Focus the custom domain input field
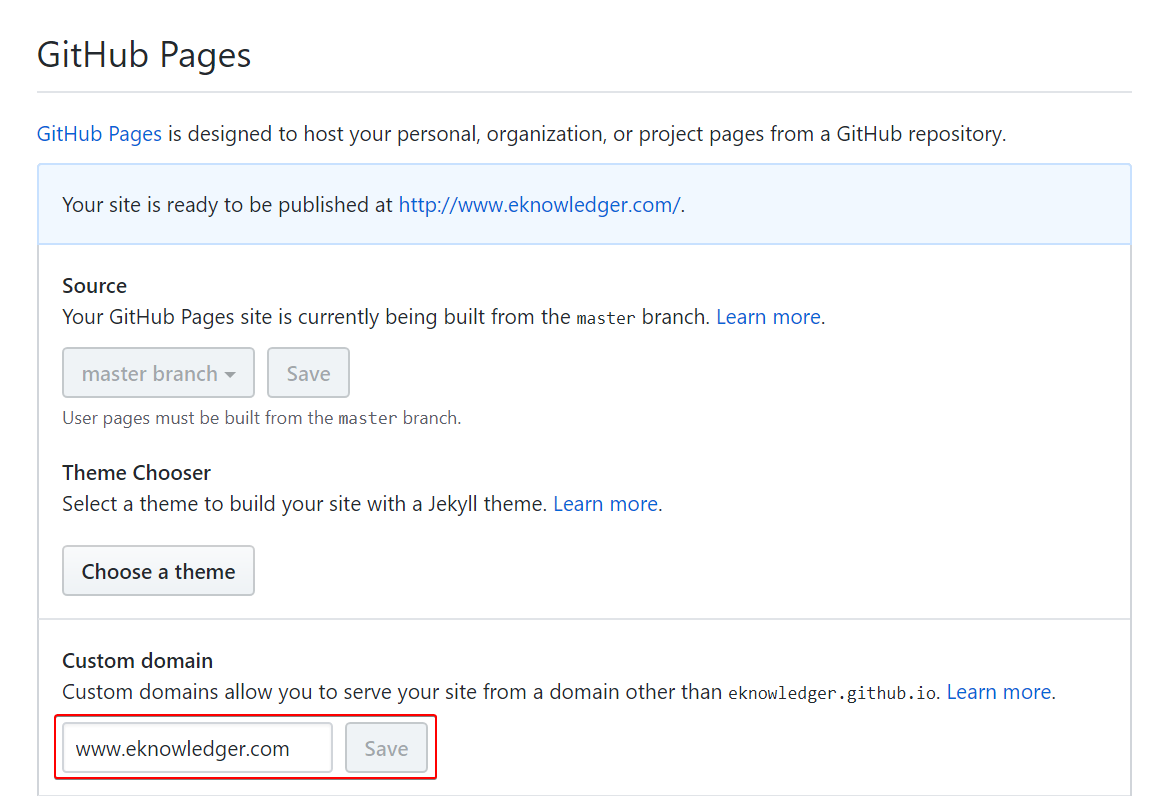 click(x=197, y=748)
